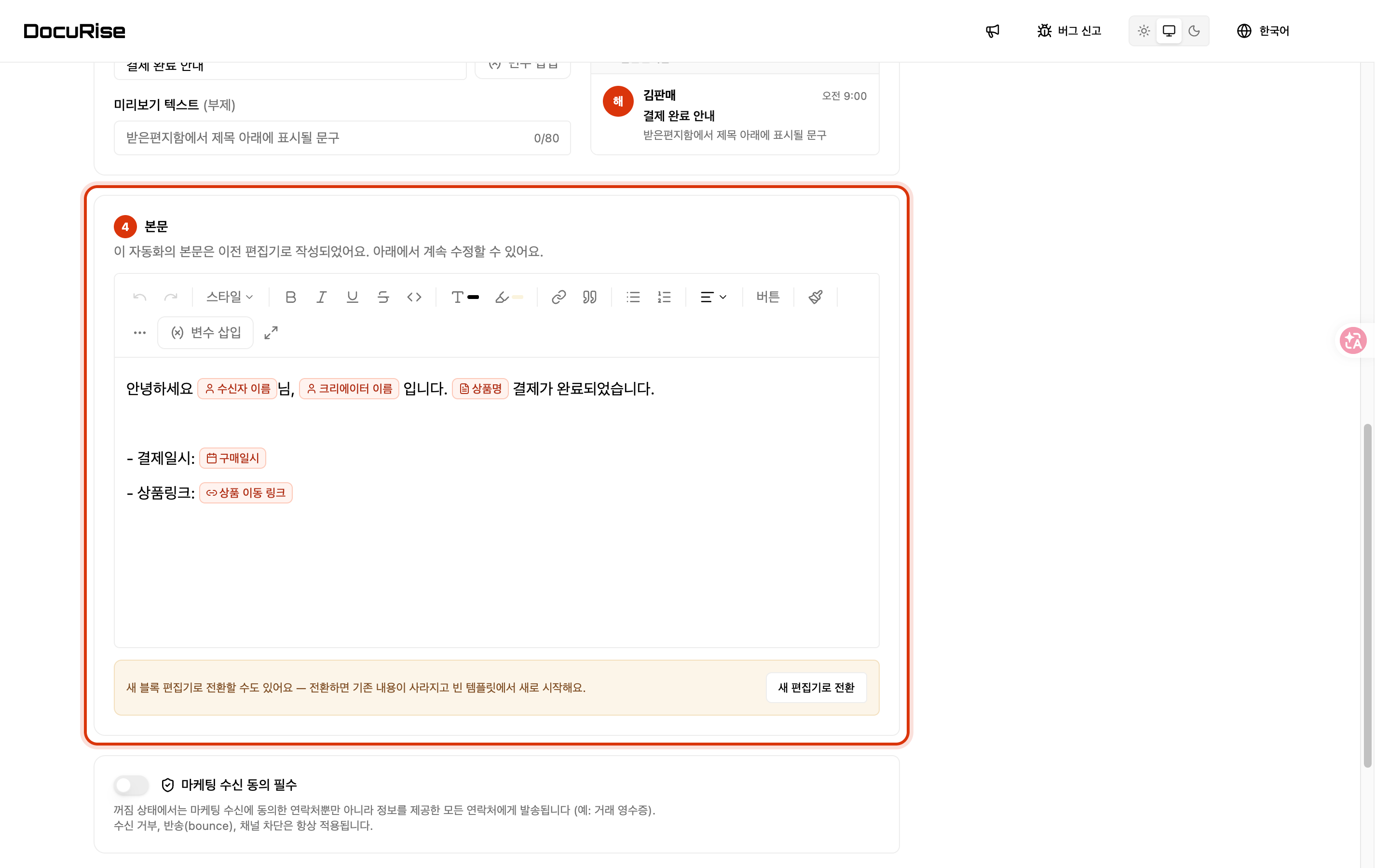Select the 크리에이터 이름 variable chip
The height and width of the screenshot is (868, 1389).
349,389
